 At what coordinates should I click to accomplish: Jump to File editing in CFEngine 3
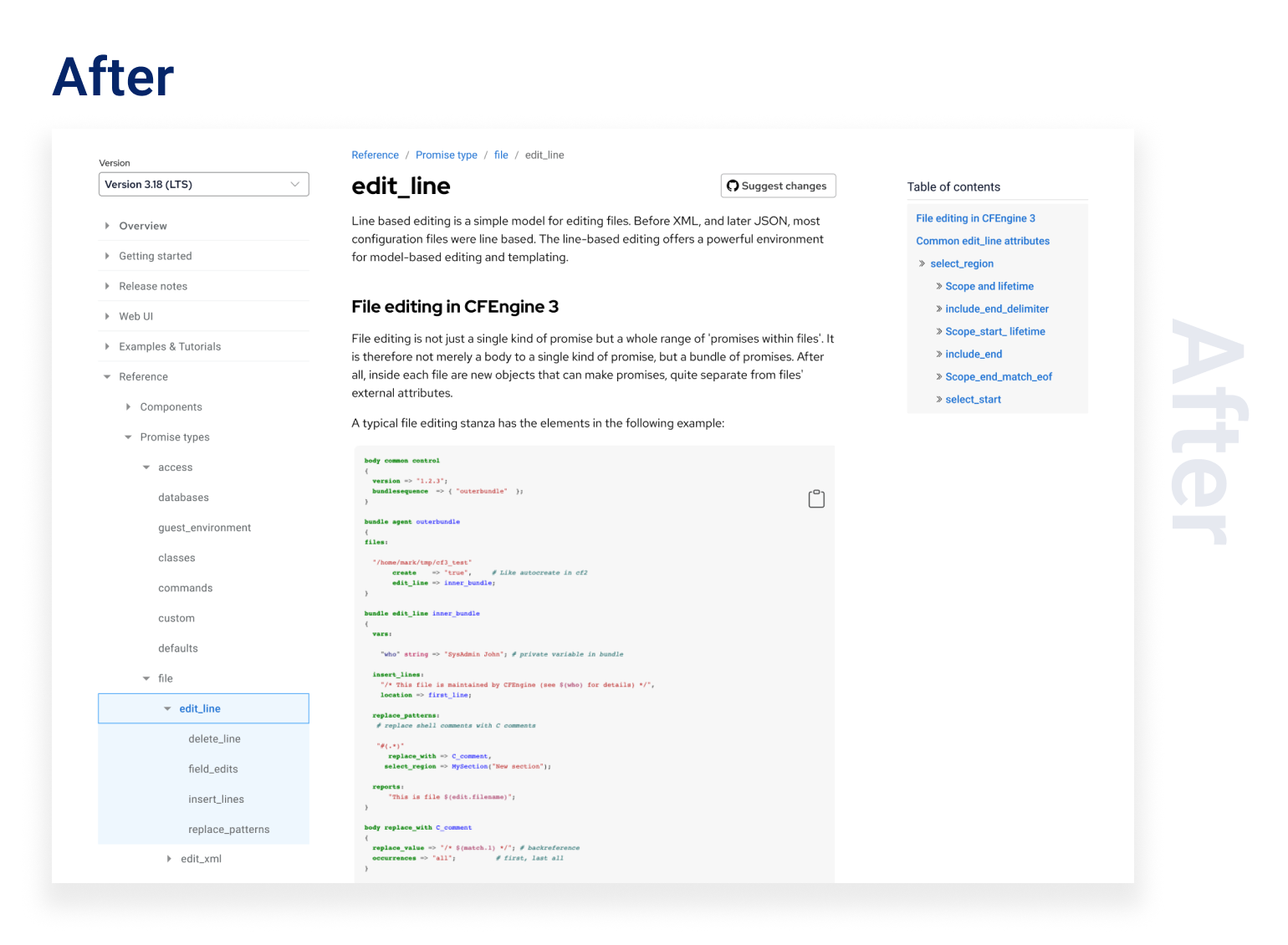click(975, 218)
